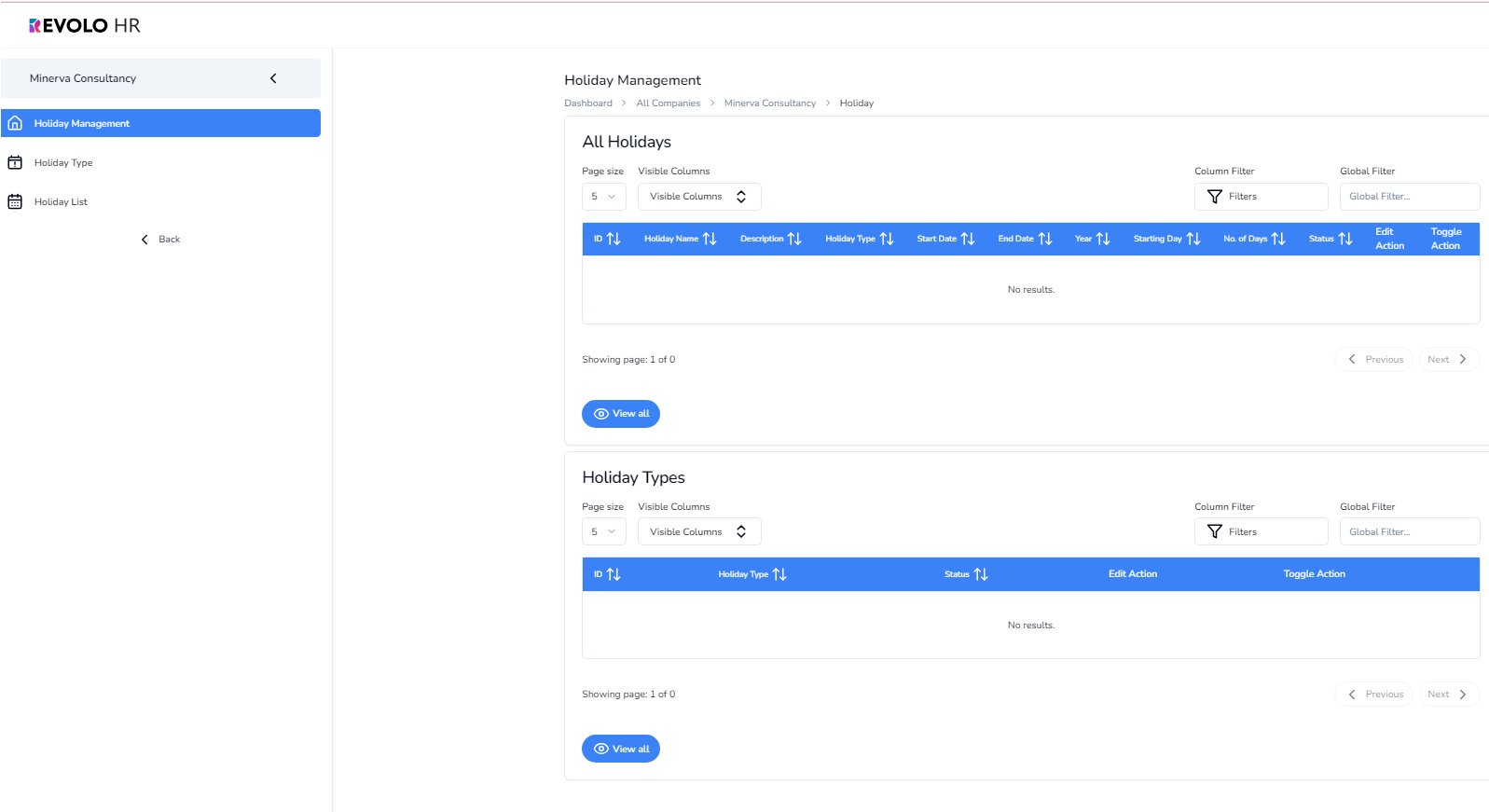Sort by Starting Day column
This screenshot has width=1489, height=812.
1167,239
